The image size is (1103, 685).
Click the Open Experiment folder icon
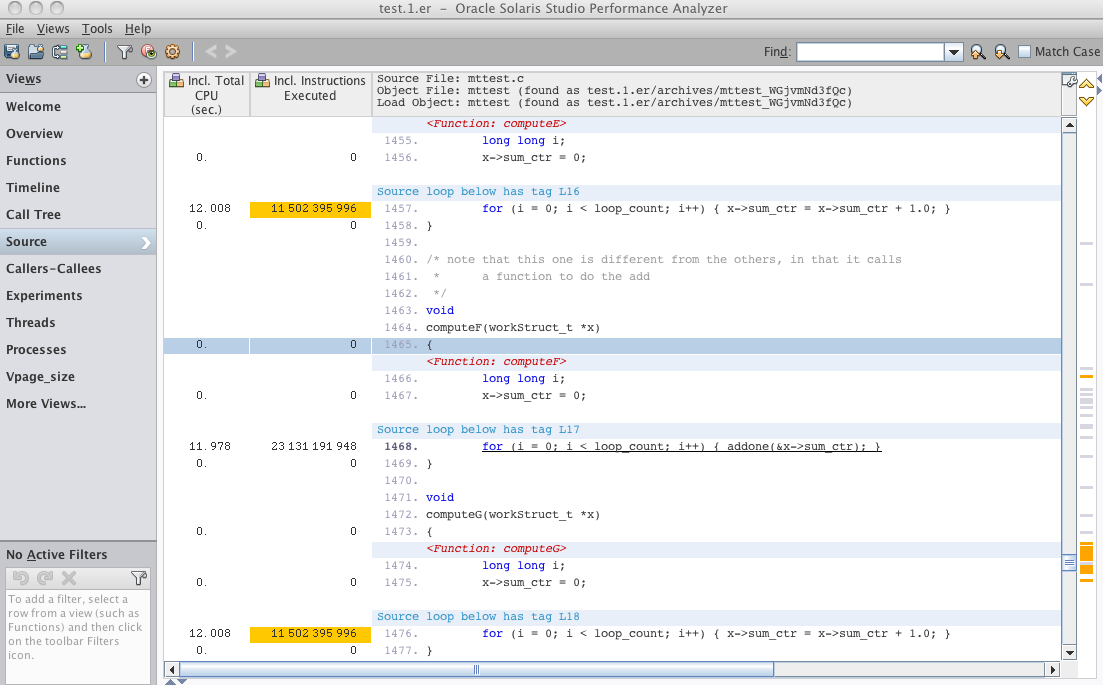click(x=36, y=51)
